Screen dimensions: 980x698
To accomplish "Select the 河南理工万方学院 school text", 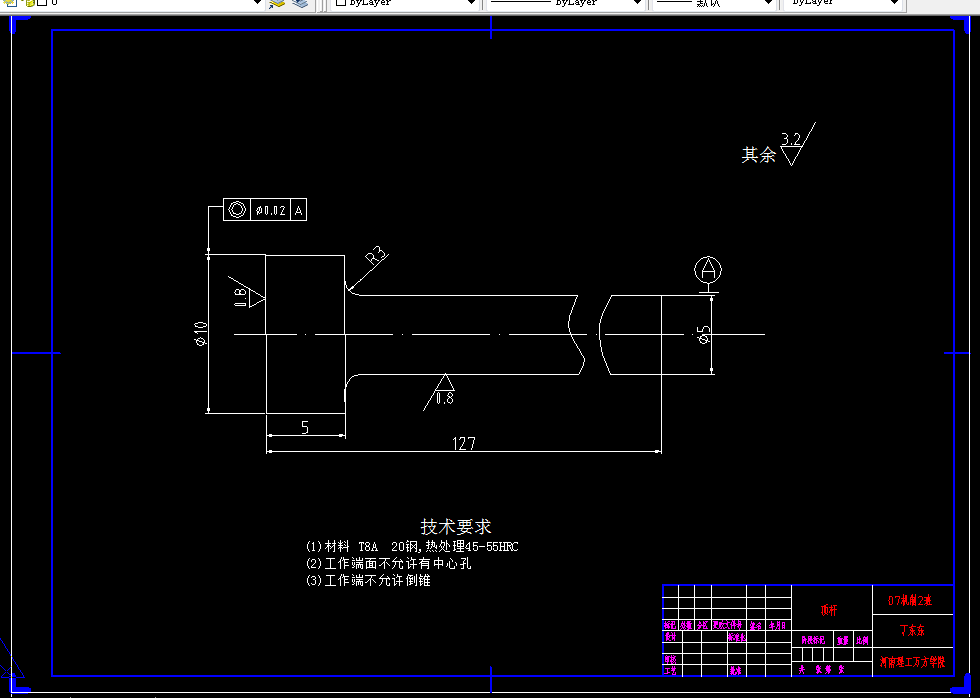I will (912, 662).
